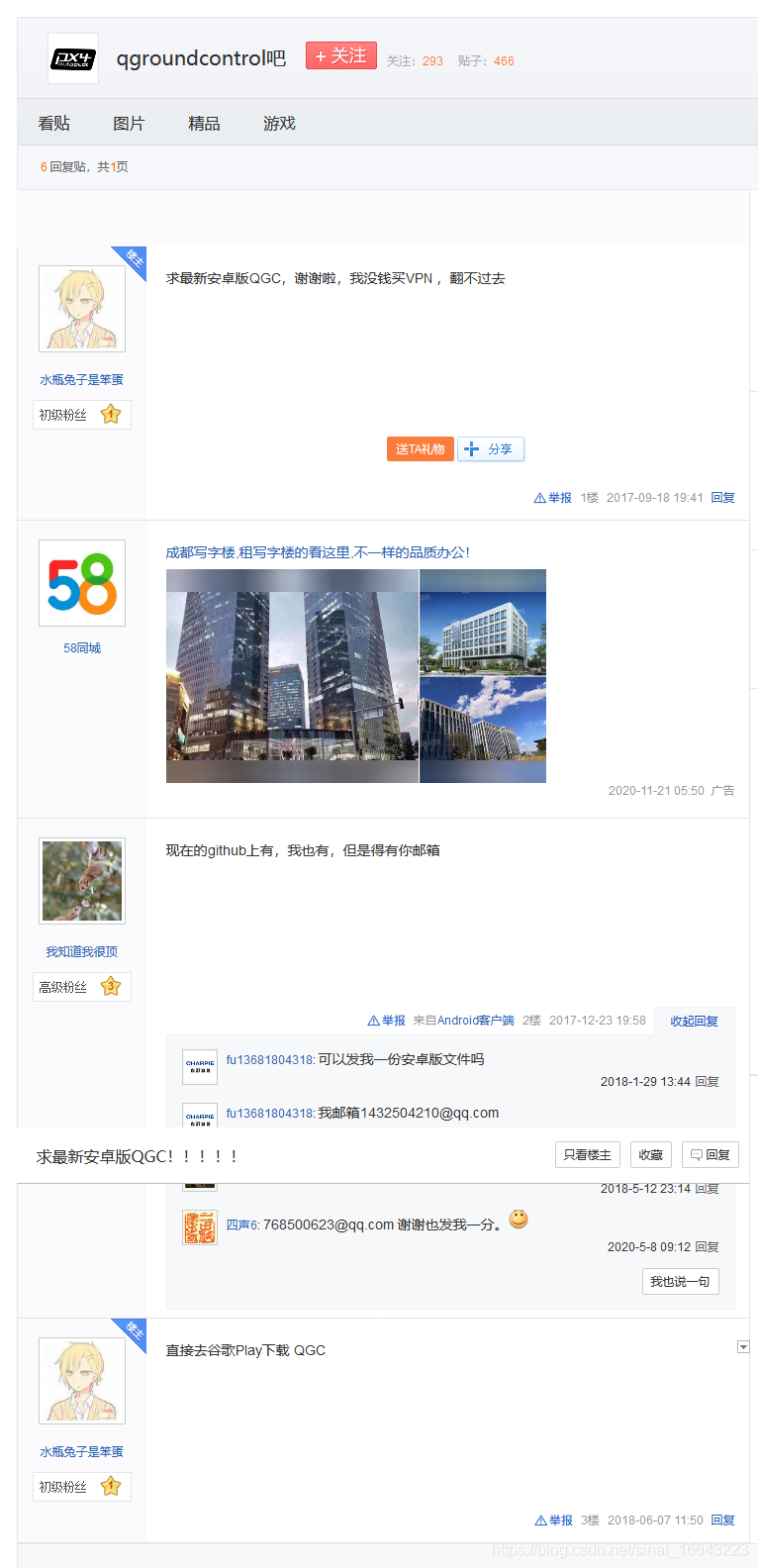Bookmark the thread with 收藏 button

[651, 1155]
